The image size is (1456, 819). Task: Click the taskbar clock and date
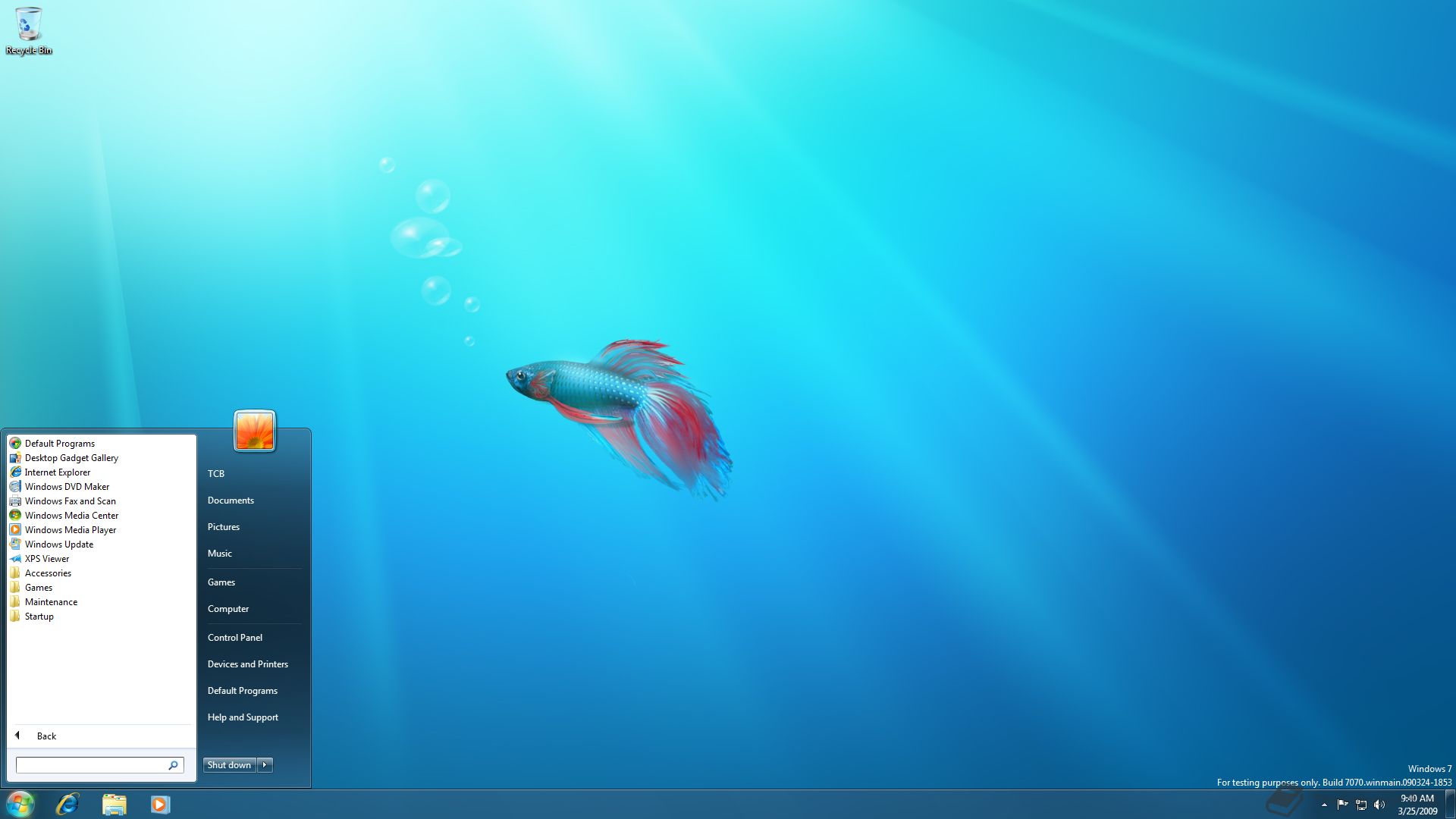click(x=1417, y=805)
